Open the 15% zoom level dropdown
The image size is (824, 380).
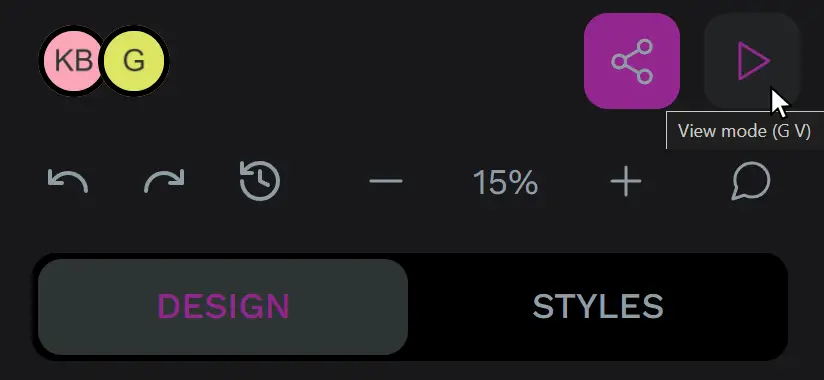coord(505,182)
